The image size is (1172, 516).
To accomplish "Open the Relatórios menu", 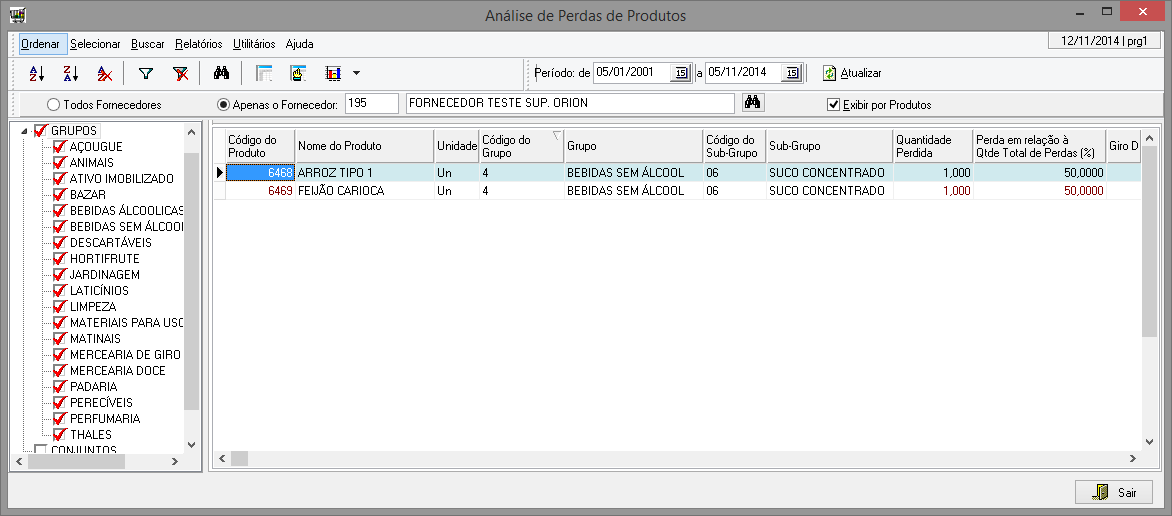I will click(x=198, y=44).
